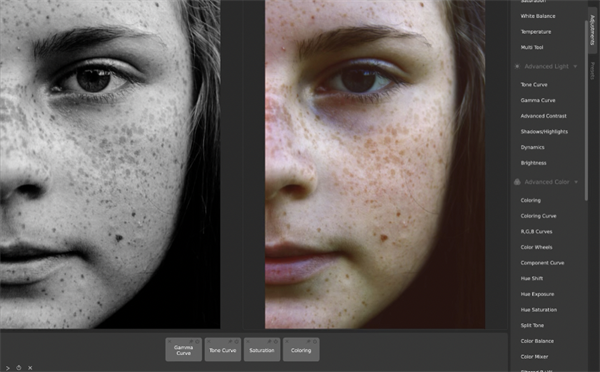Collapse the Advanced Color section arrow

(x=576, y=182)
